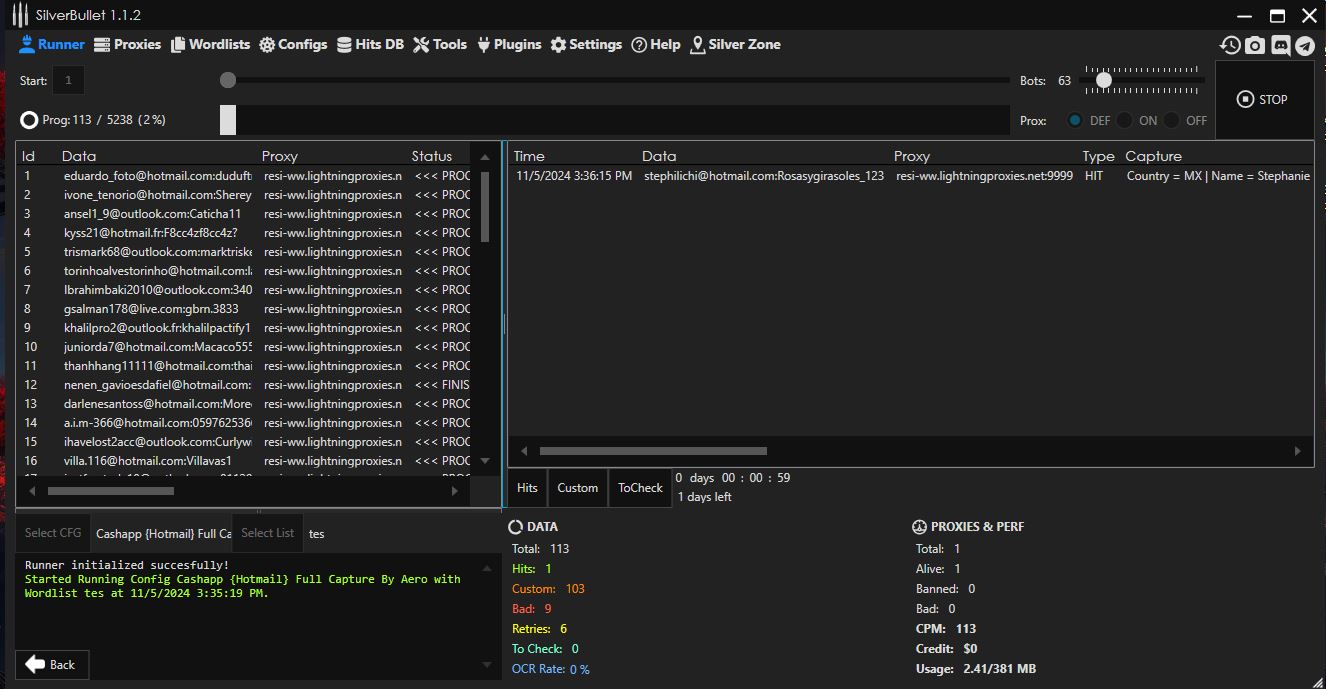Viewport: 1326px width, 689px height.
Task: Click the Status column header
Action: tap(432, 156)
